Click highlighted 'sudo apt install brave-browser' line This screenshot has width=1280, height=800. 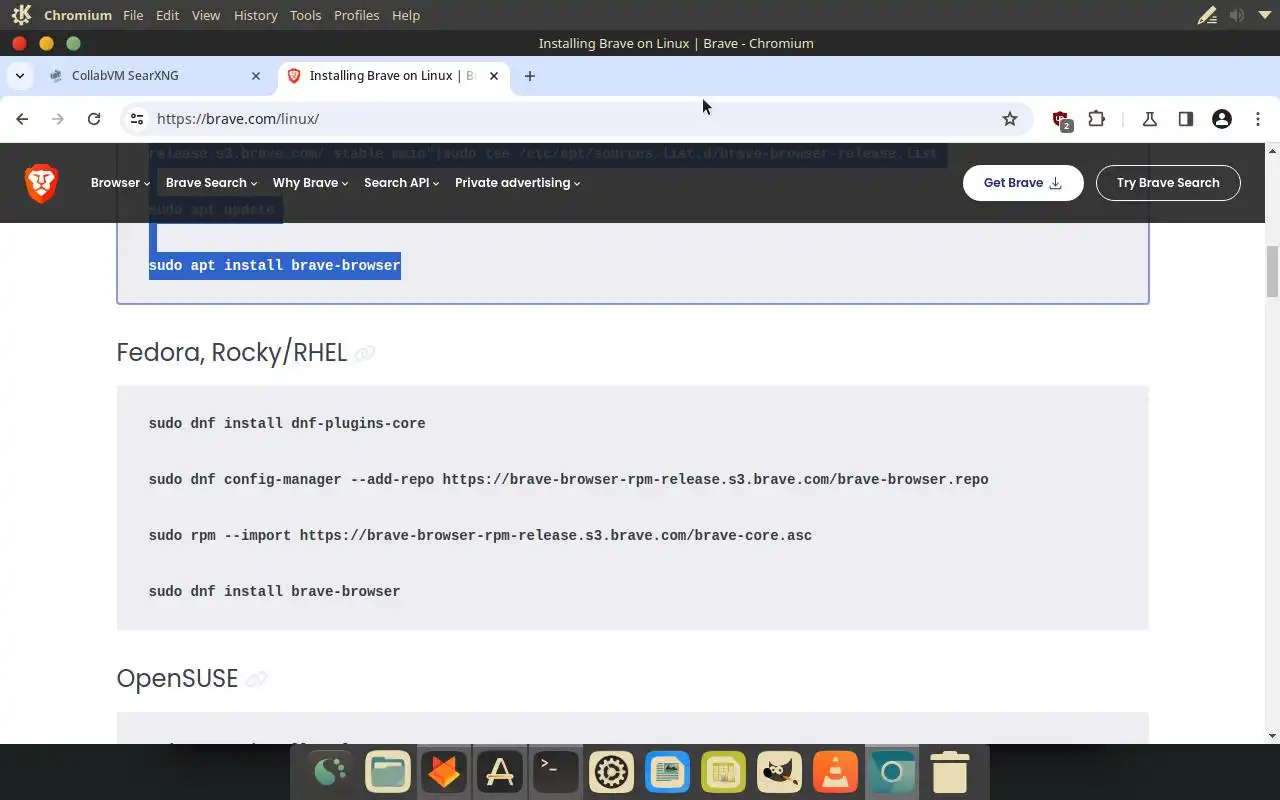[x=274, y=266]
